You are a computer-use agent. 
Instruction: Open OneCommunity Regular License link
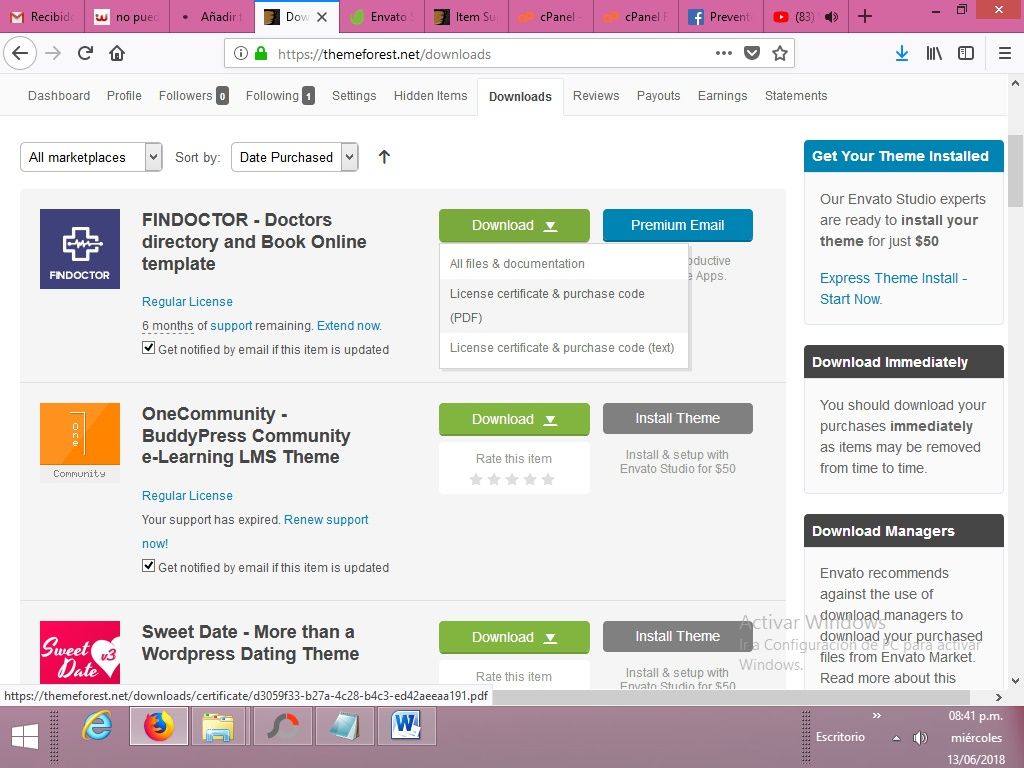tap(187, 496)
